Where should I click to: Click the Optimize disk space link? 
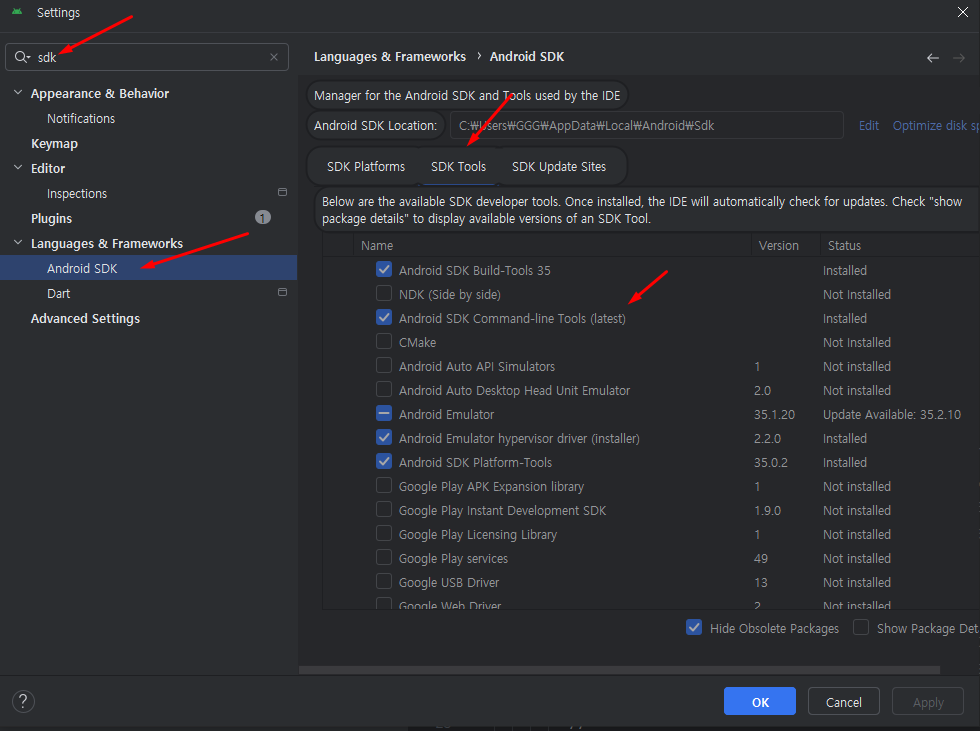click(936, 126)
